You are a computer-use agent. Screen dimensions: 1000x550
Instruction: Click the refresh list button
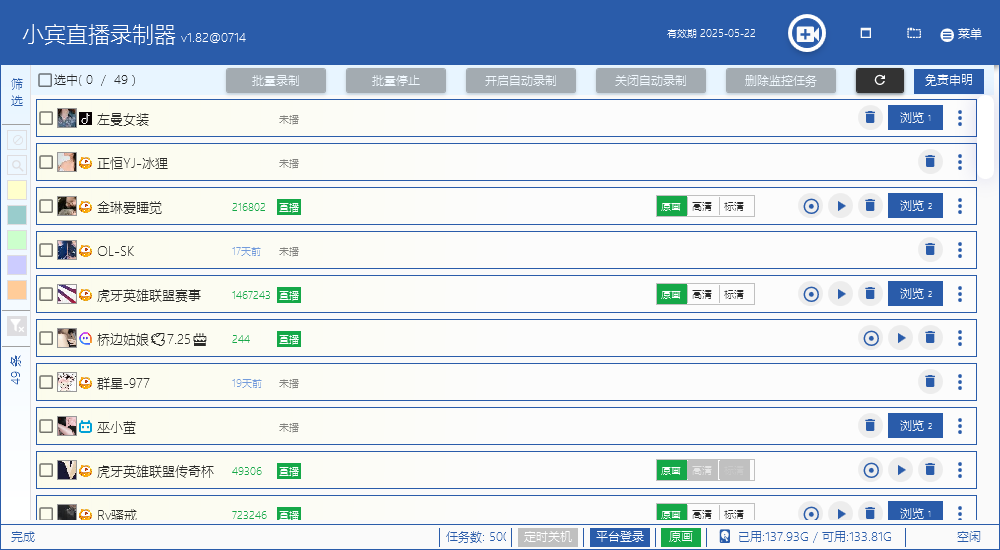(x=879, y=81)
